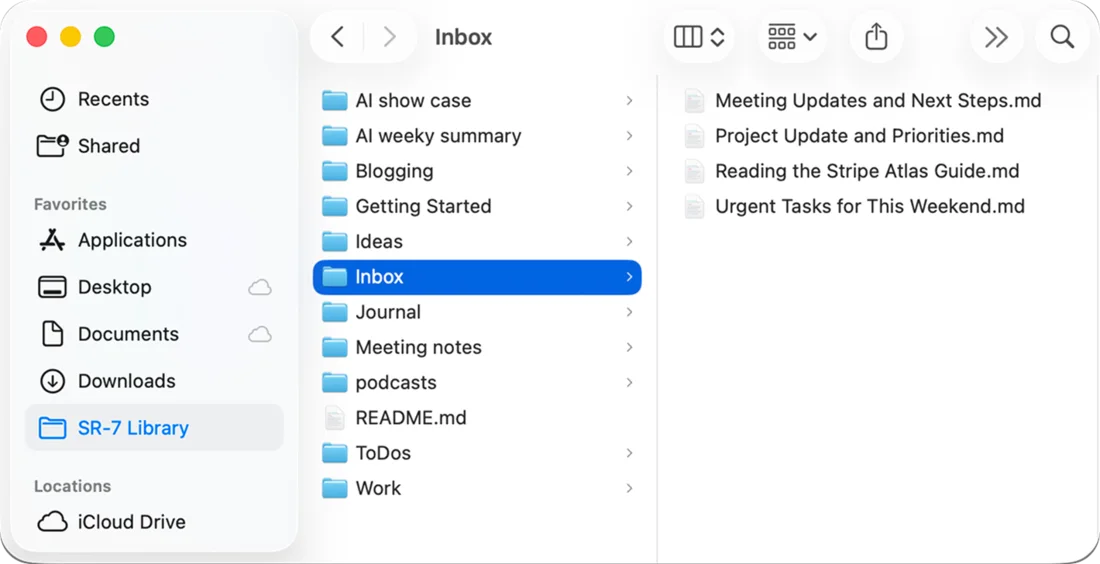Click the Work folder icon
Screen dimensions: 1100x564
(x=335, y=488)
